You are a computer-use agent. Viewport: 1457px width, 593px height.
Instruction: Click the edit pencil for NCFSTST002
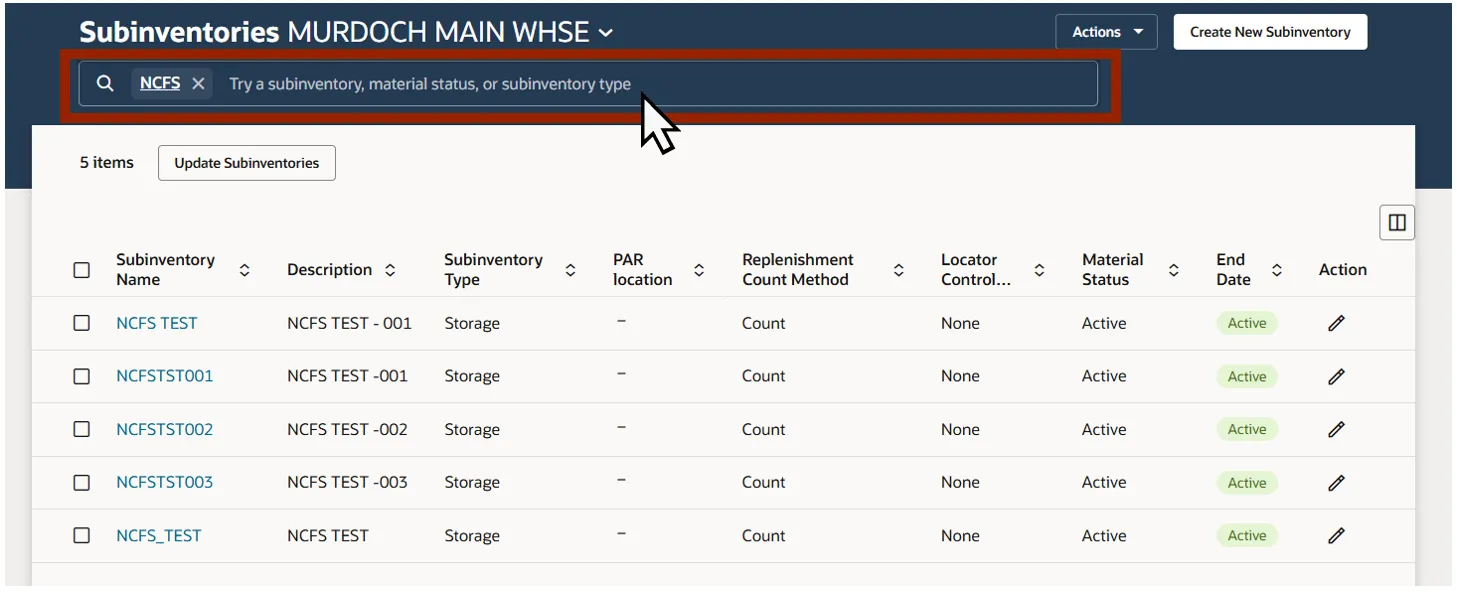pyautogui.click(x=1336, y=430)
